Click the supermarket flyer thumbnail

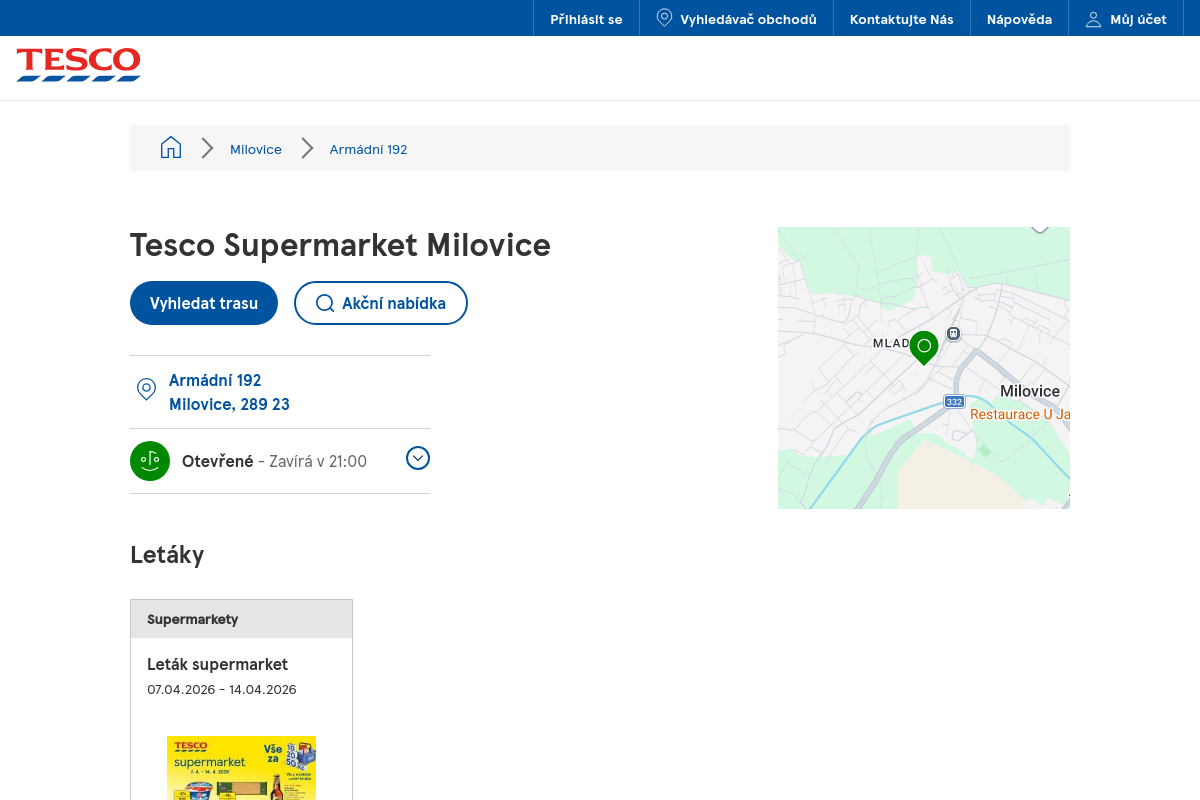pos(241,768)
